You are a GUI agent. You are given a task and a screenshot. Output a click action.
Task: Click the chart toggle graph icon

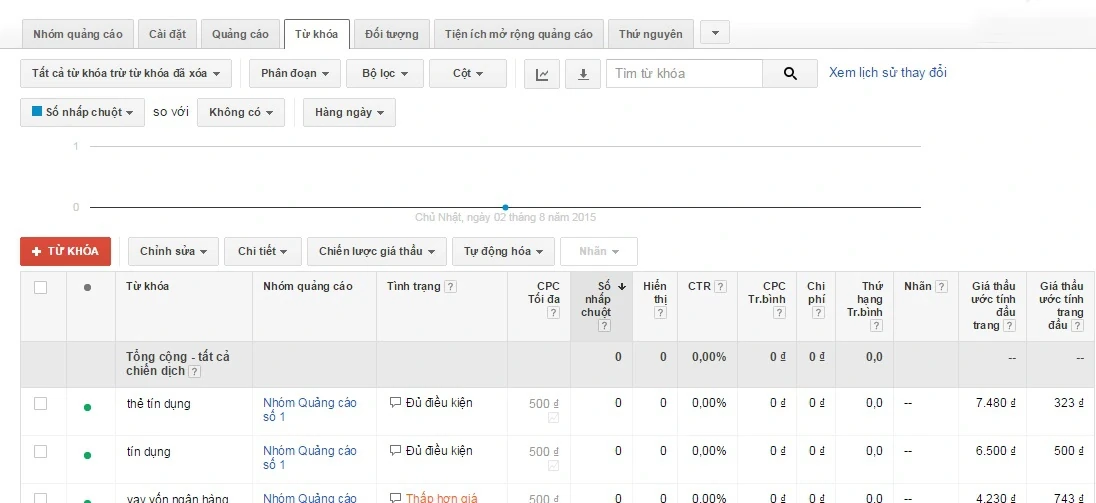(x=541, y=74)
